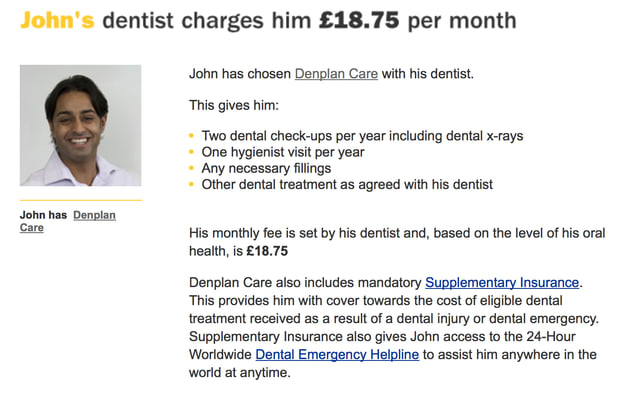Select 'Two dental check-ups per year' list item
The height and width of the screenshot is (396, 640).
click(x=362, y=136)
